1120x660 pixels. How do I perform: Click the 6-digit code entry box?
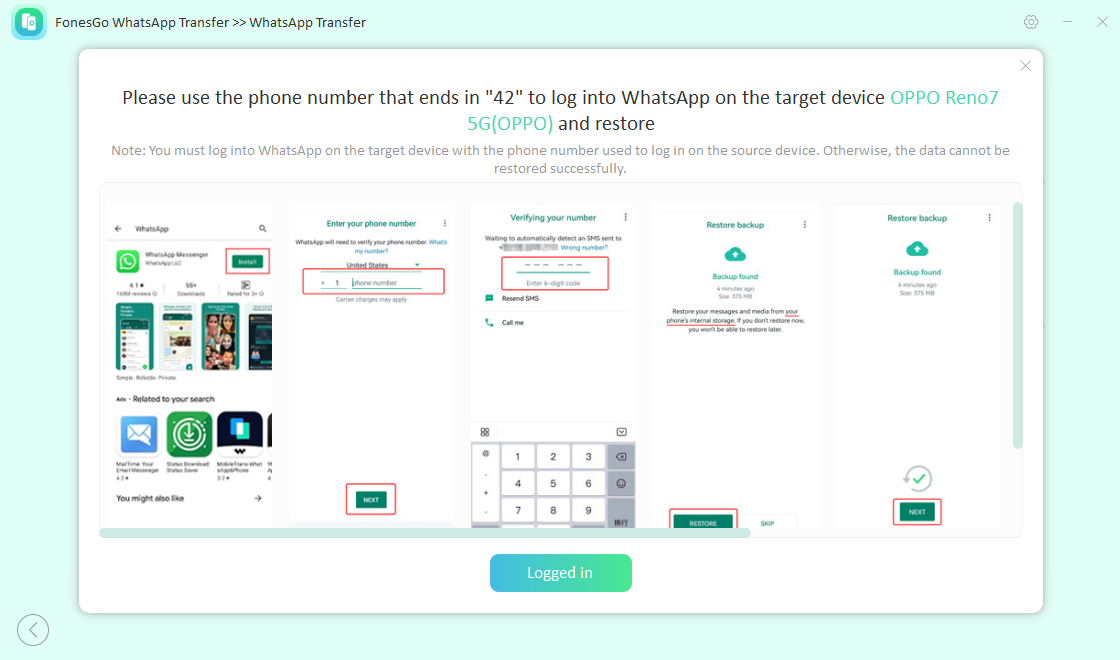[554, 273]
